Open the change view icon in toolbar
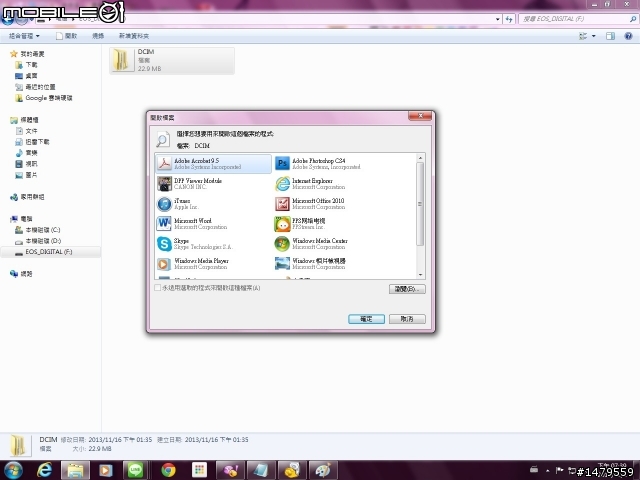The width and height of the screenshot is (640, 480). pos(583,36)
